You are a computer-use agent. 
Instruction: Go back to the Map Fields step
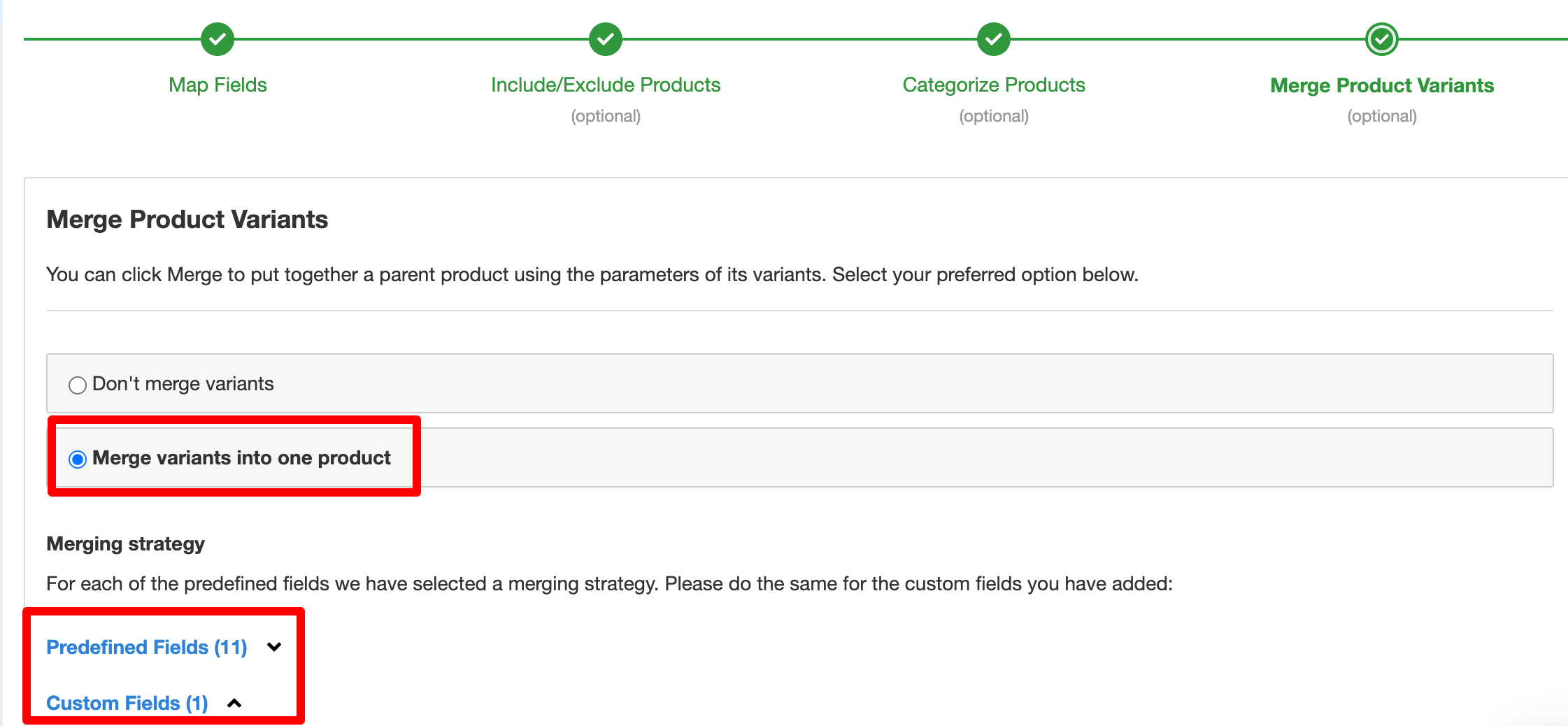click(x=217, y=85)
